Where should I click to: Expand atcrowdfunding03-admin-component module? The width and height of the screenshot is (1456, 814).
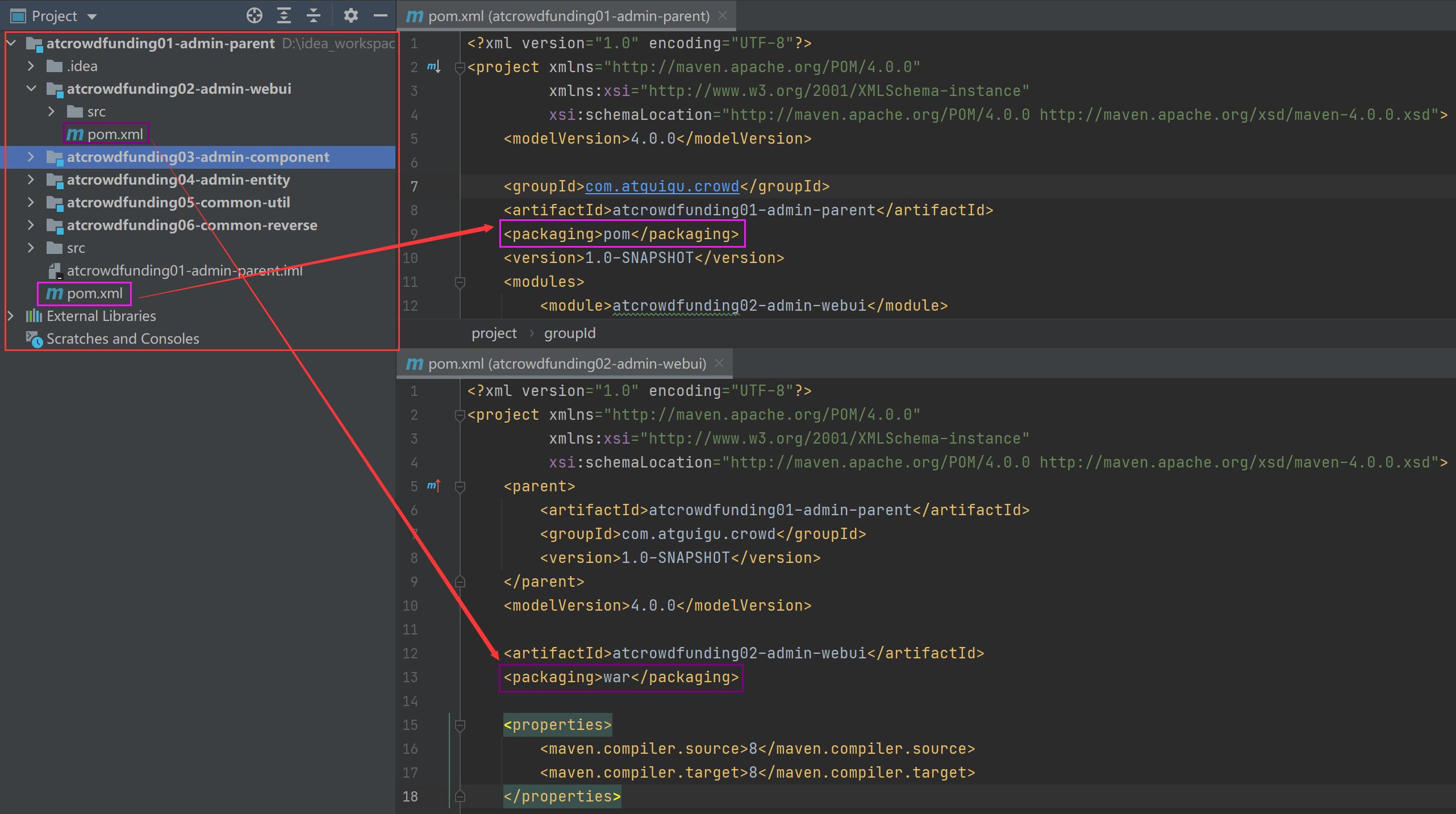coord(31,157)
